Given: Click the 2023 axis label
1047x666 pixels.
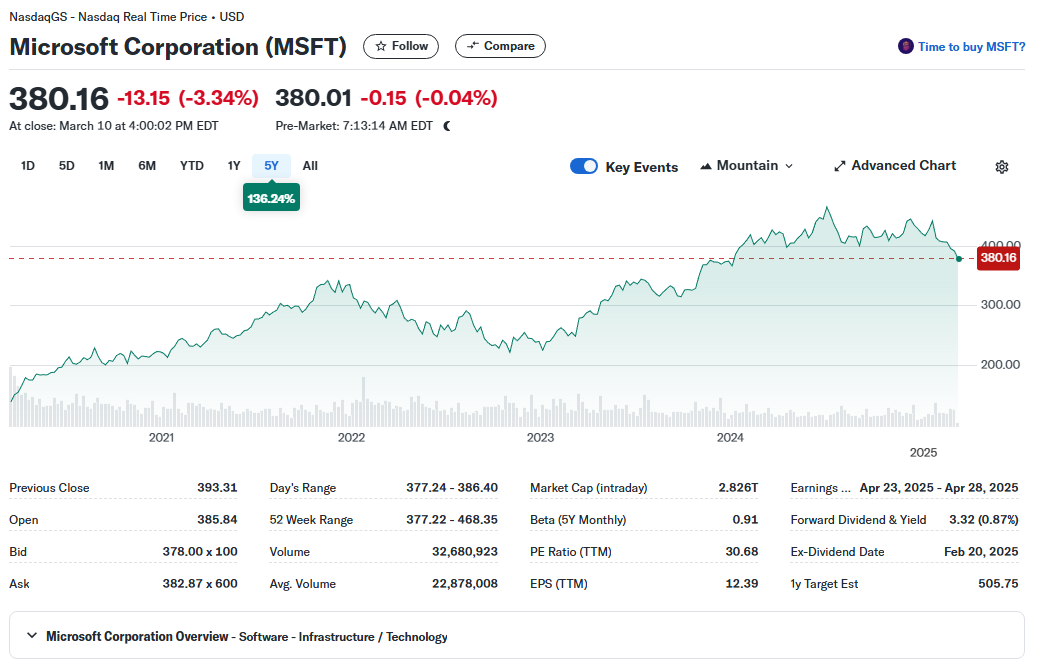Looking at the screenshot, I should pos(540,438).
